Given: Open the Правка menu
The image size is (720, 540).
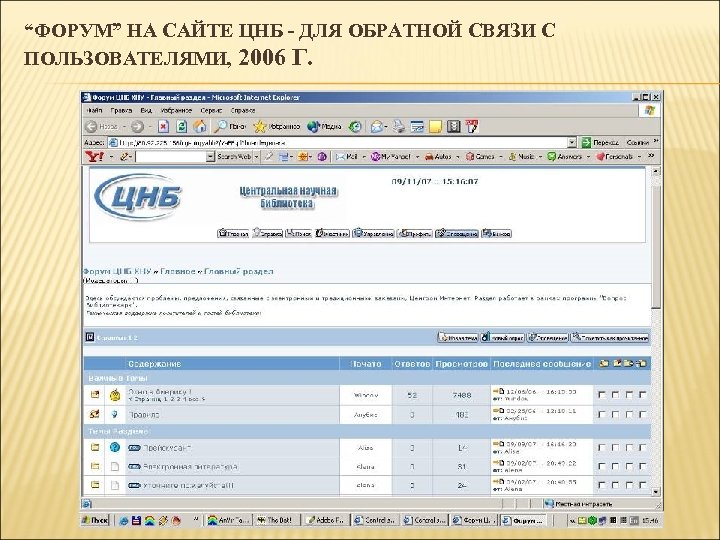Looking at the screenshot, I should (x=121, y=111).
